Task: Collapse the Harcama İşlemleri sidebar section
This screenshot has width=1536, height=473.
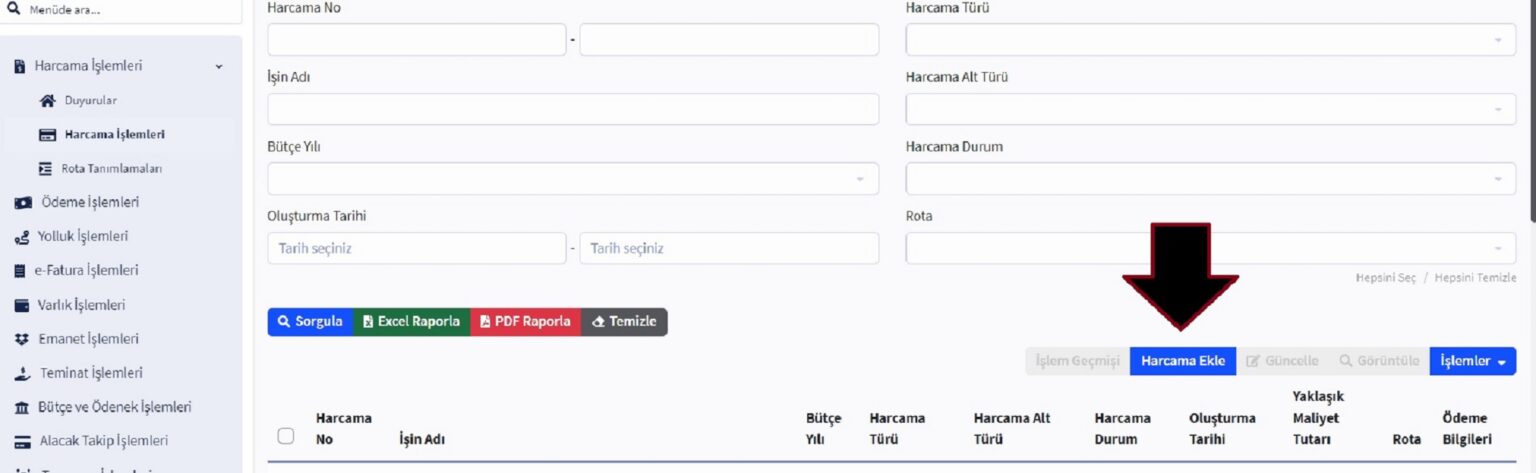Action: pos(219,67)
